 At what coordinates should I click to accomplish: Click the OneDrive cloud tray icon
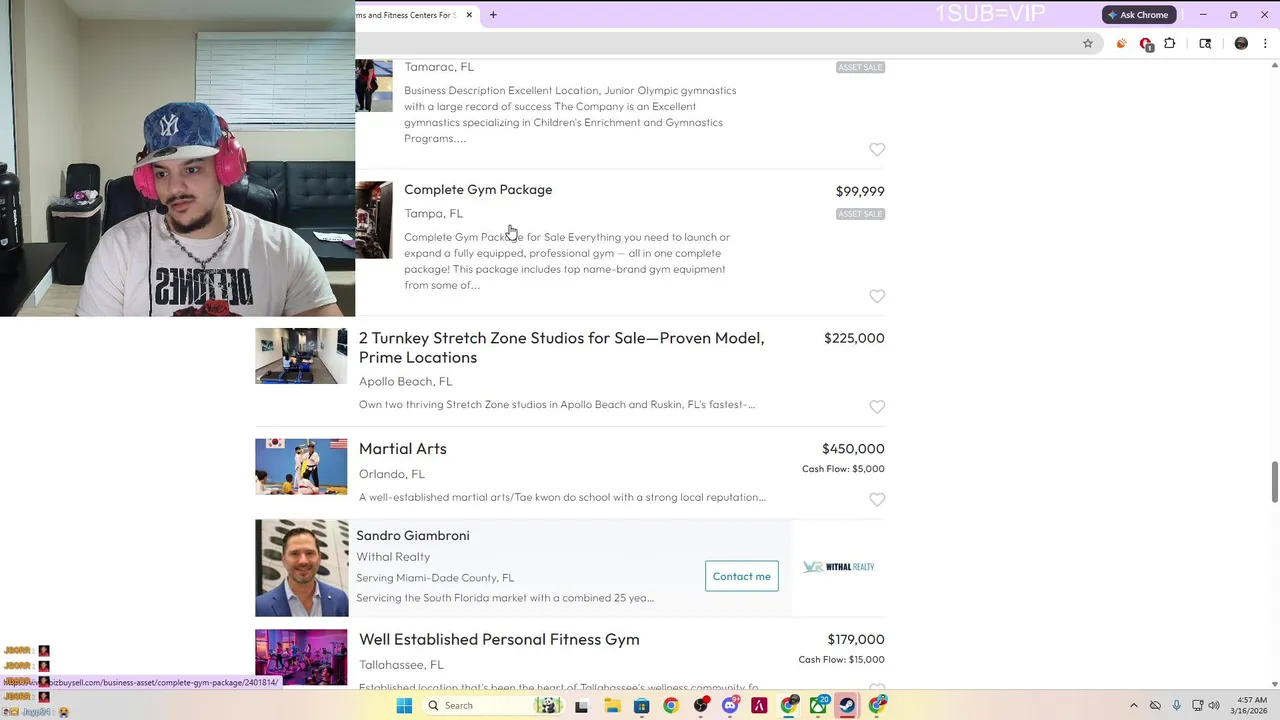1155,706
